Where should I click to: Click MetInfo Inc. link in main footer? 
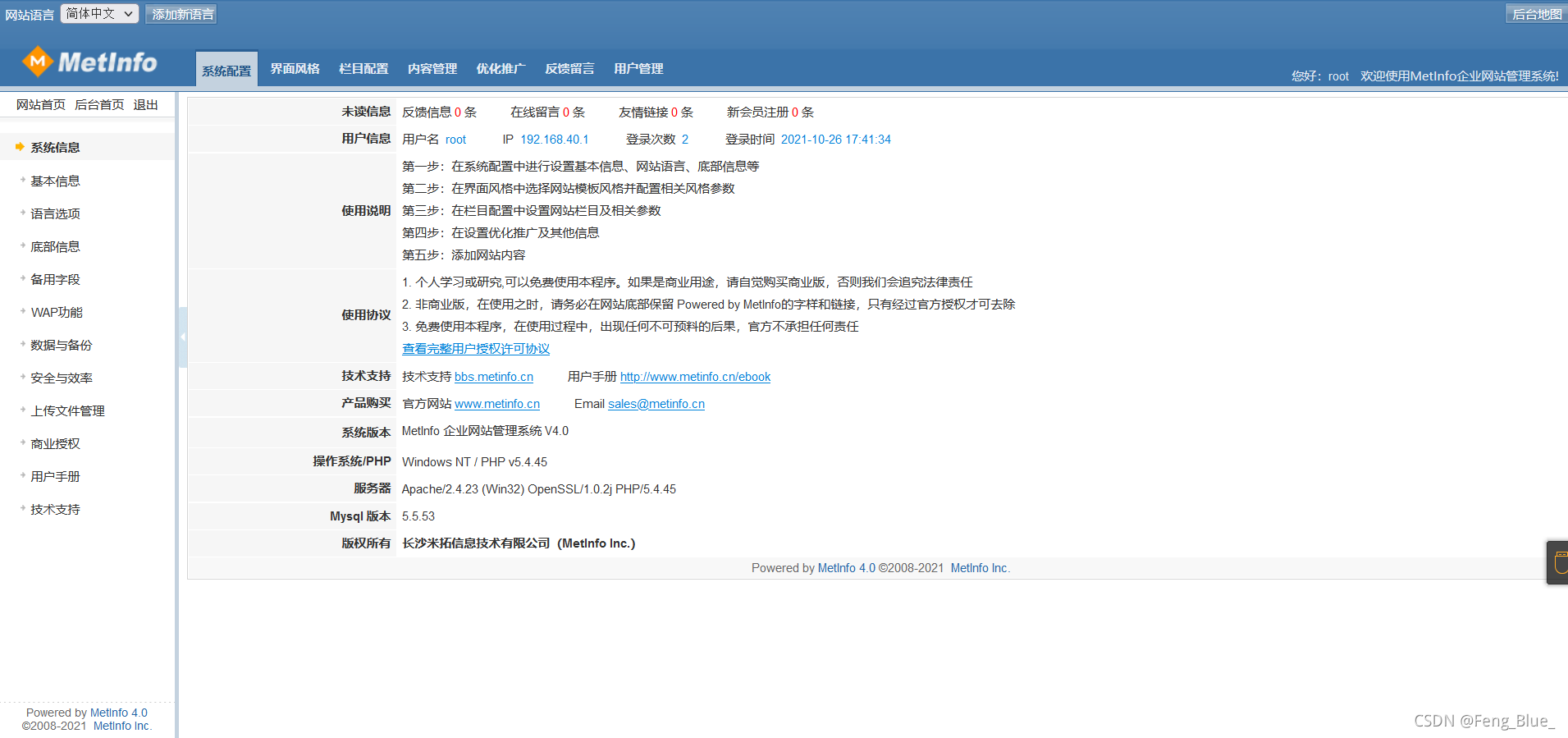click(980, 568)
